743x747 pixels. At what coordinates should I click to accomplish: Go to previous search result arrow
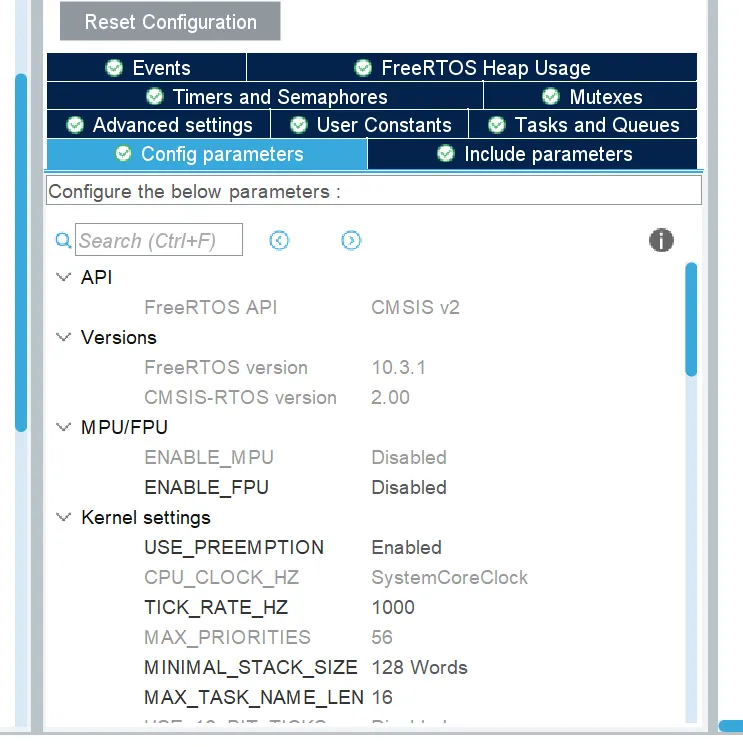tap(279, 241)
